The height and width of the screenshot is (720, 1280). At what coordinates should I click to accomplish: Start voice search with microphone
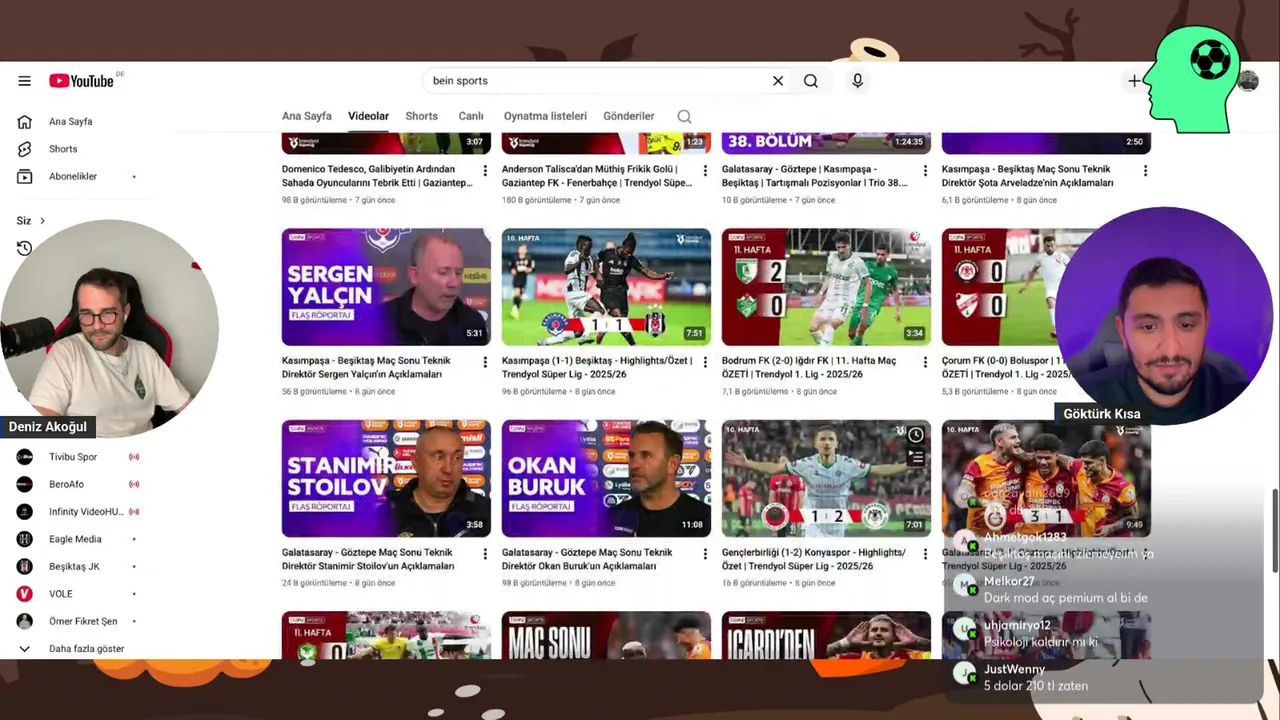857,81
